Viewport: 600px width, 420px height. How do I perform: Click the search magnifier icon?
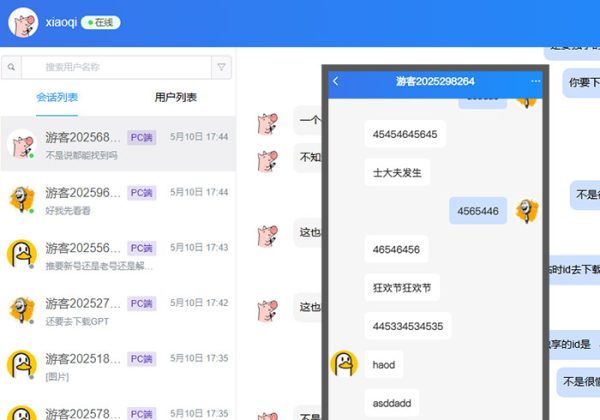(x=11, y=68)
